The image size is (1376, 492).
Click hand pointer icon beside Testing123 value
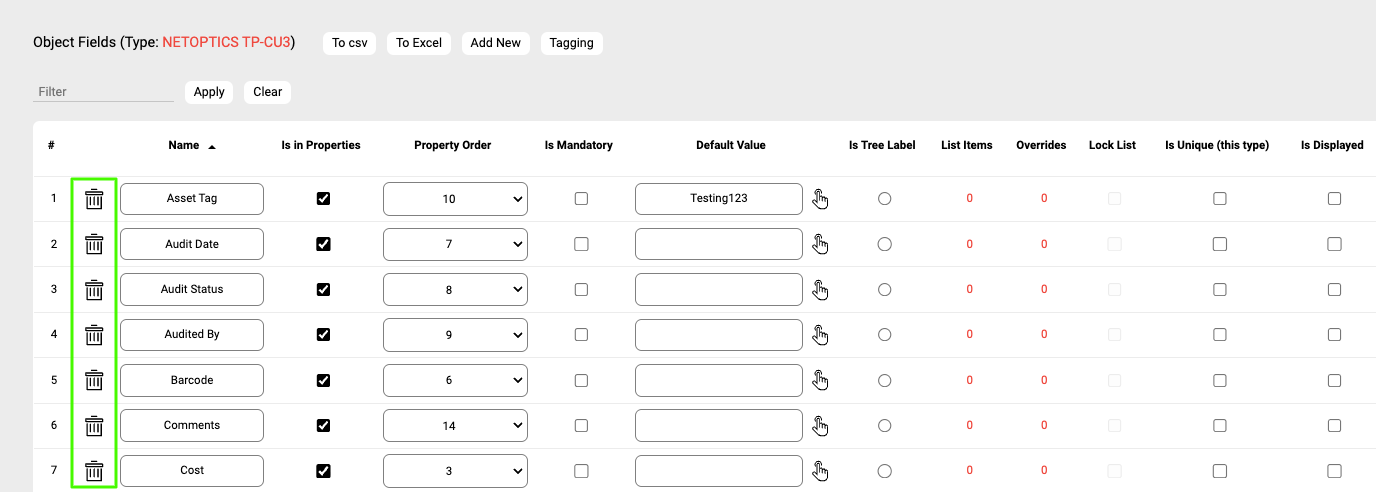(x=821, y=199)
